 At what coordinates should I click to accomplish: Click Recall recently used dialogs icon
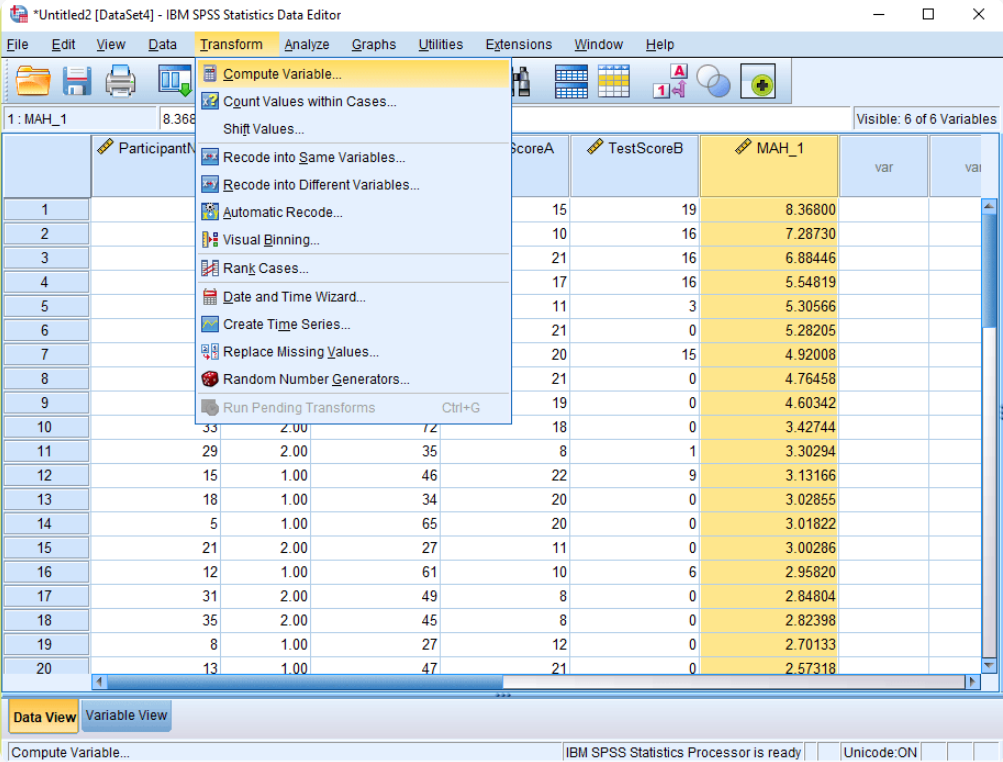click(175, 81)
